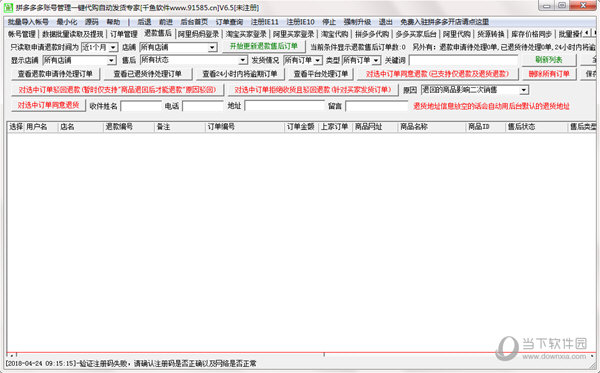Click 查看24小时内将逾期订单 button

click(x=240, y=74)
